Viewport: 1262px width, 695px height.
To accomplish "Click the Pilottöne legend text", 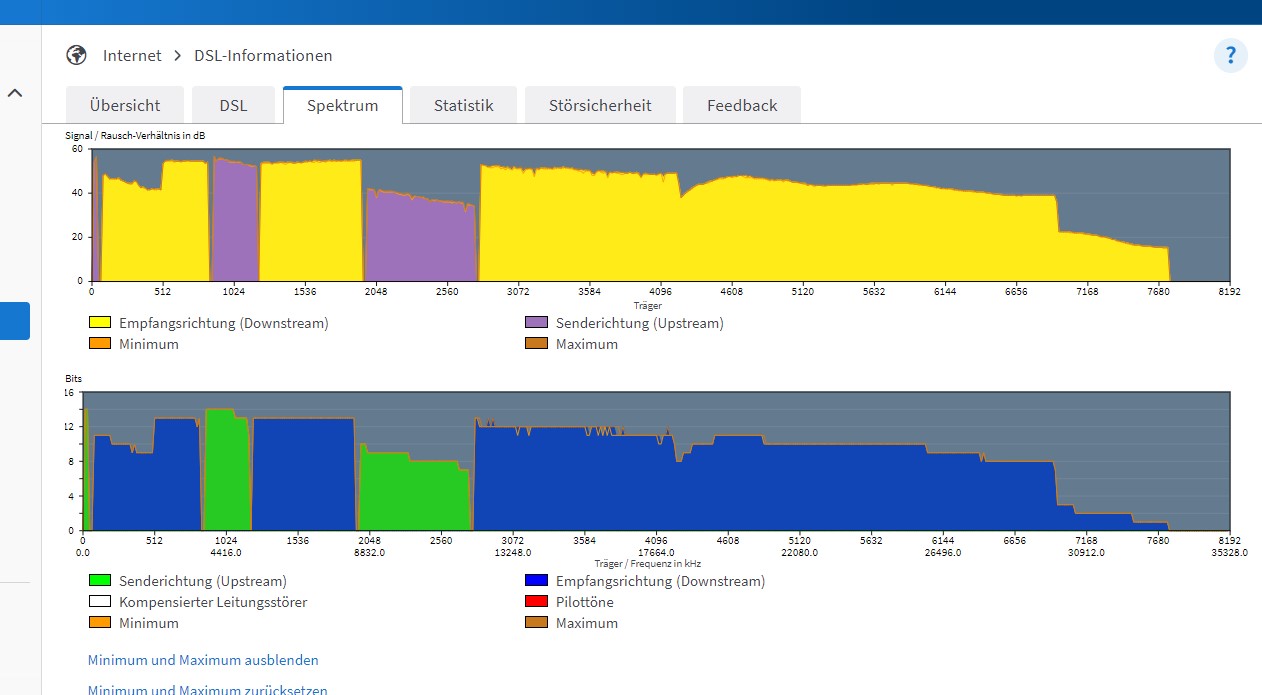I will [x=585, y=602].
